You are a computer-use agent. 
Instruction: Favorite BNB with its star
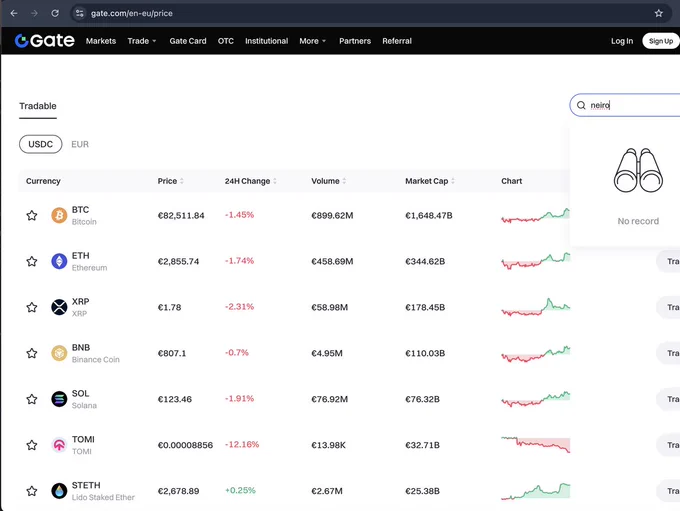point(32,353)
